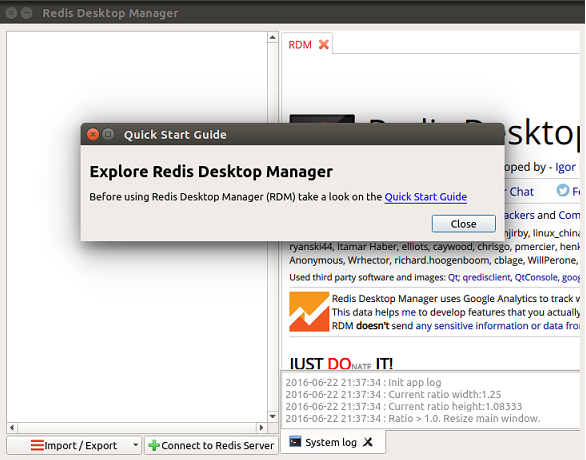Click the main window close button
This screenshot has width=586, height=460.
click(x=12, y=13)
